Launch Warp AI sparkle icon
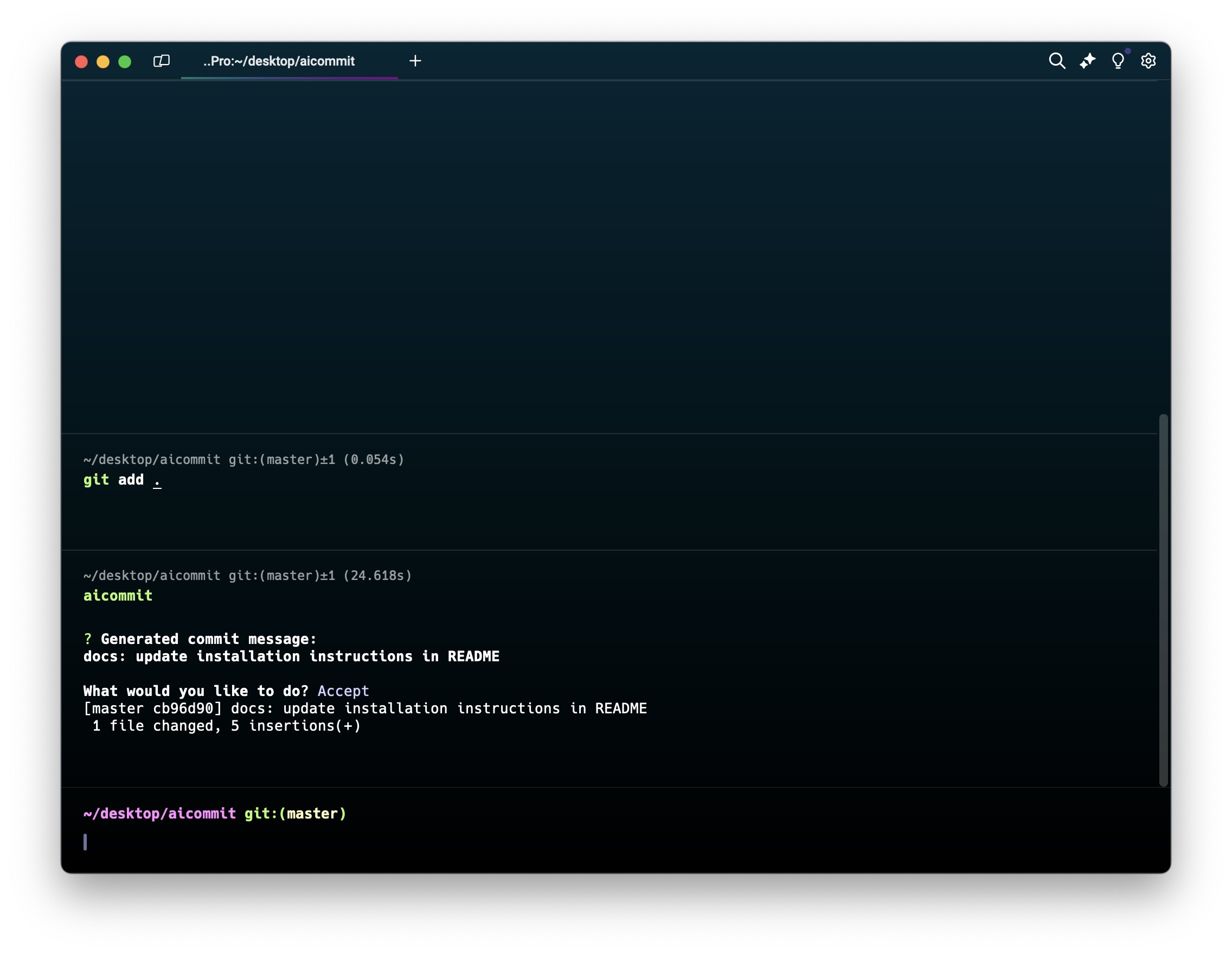1232x954 pixels. click(x=1087, y=61)
